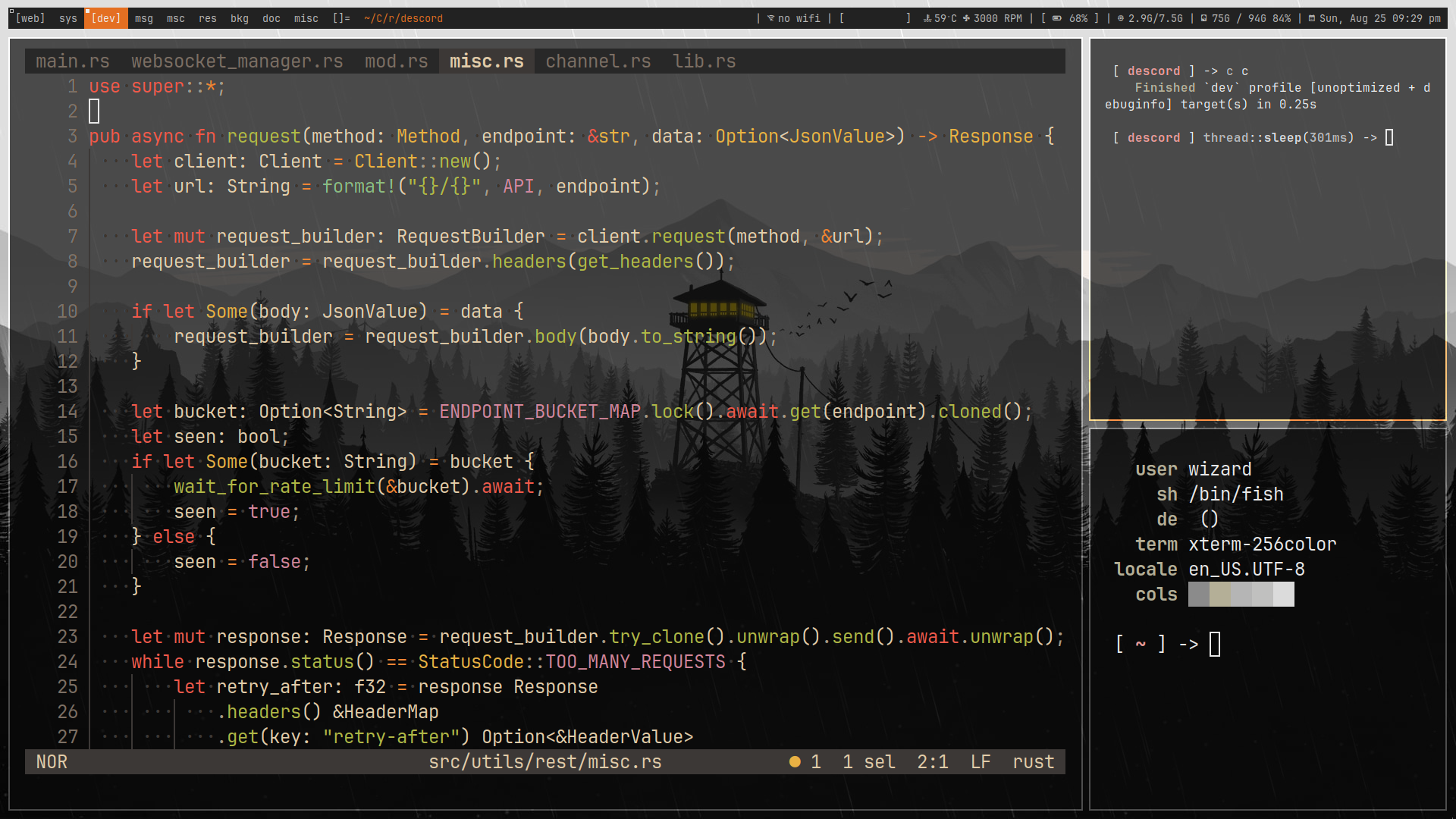Click the lightest swatch in cols row
This screenshot has height=819, width=1456.
(1283, 595)
